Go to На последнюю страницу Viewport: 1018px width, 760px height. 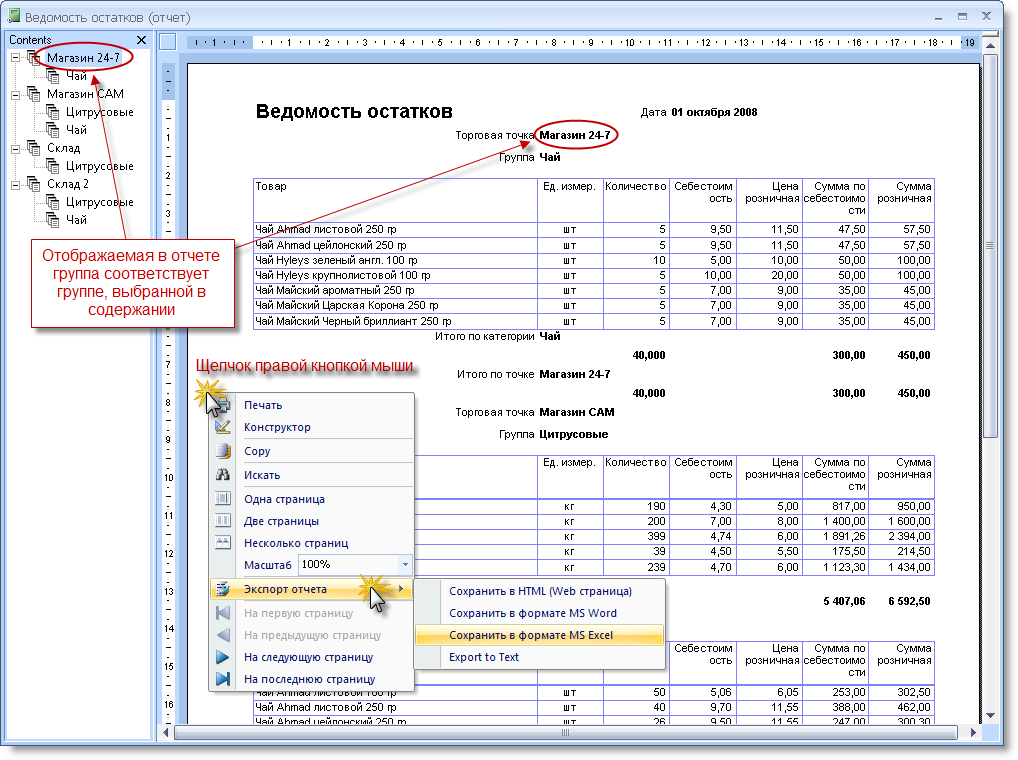click(310, 680)
